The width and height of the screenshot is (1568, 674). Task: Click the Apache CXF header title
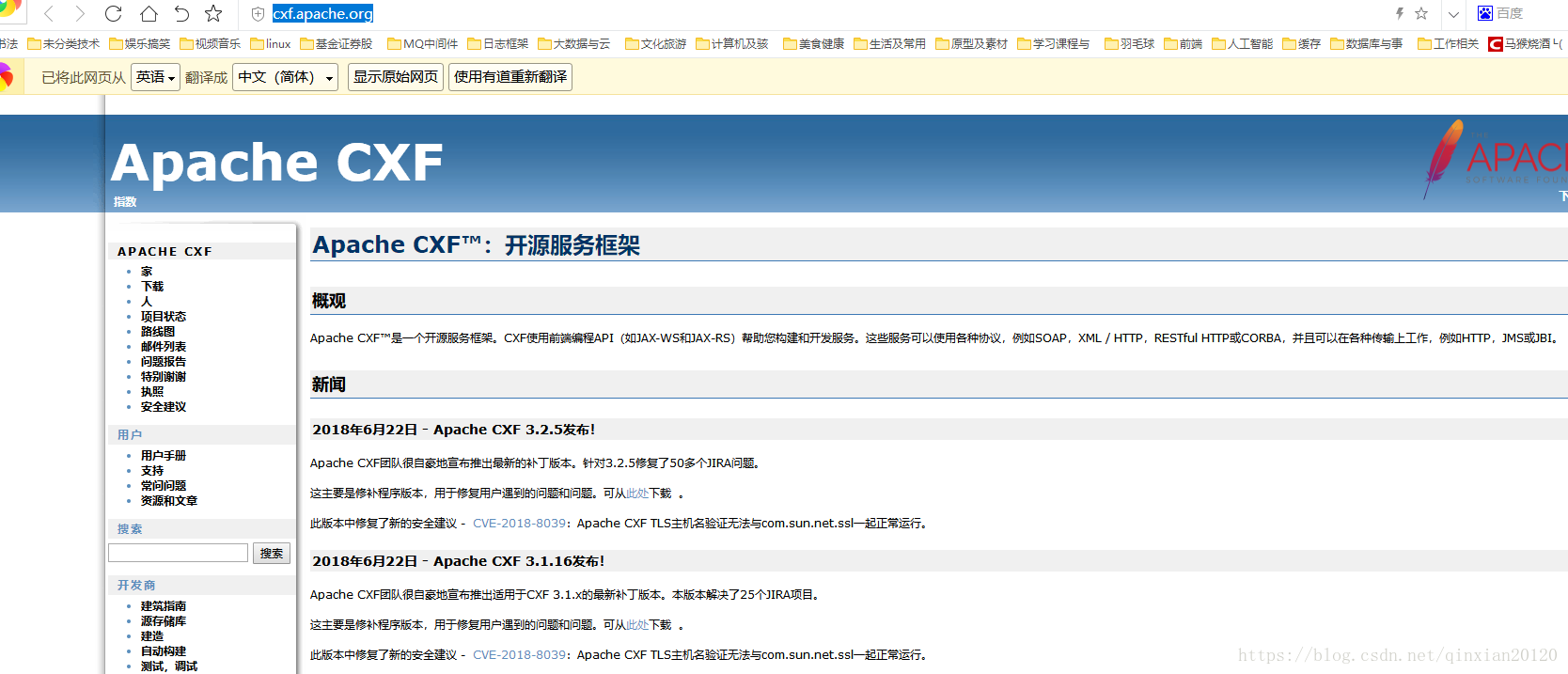(277, 163)
